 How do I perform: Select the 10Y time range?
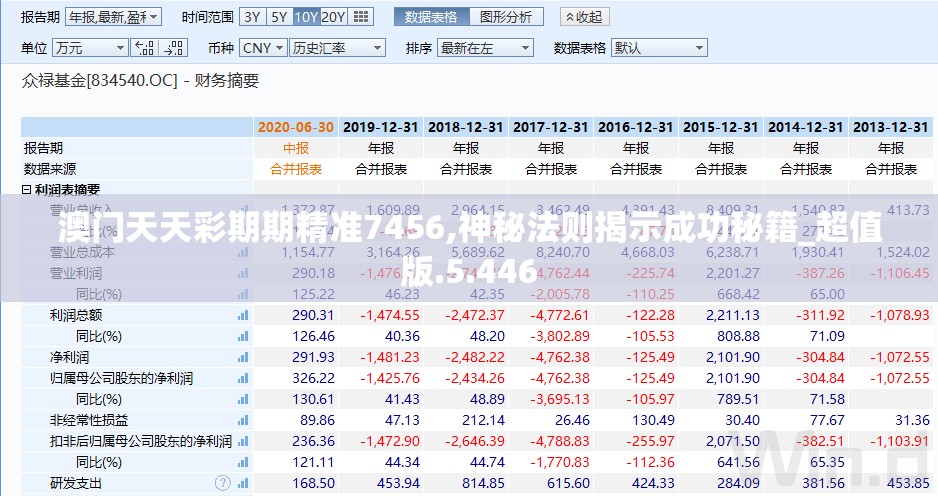pos(306,17)
